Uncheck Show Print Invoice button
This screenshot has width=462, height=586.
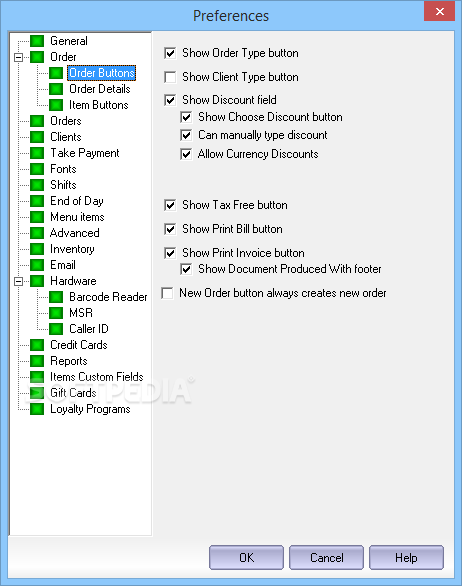[170, 253]
